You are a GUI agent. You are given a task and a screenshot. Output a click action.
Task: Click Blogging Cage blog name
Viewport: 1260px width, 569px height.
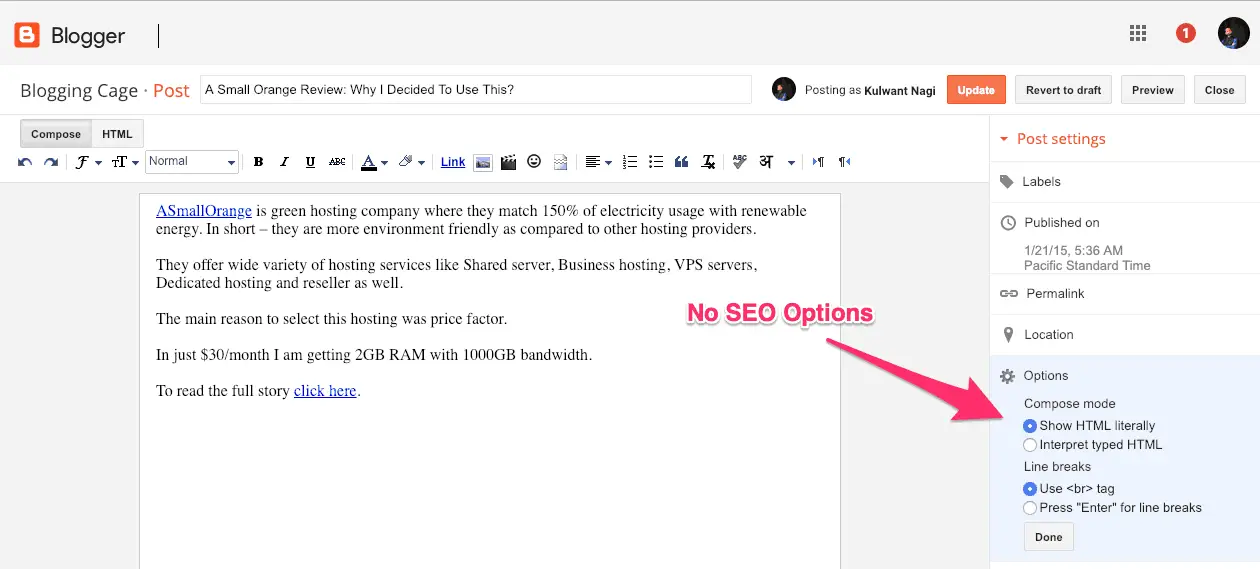point(79,91)
